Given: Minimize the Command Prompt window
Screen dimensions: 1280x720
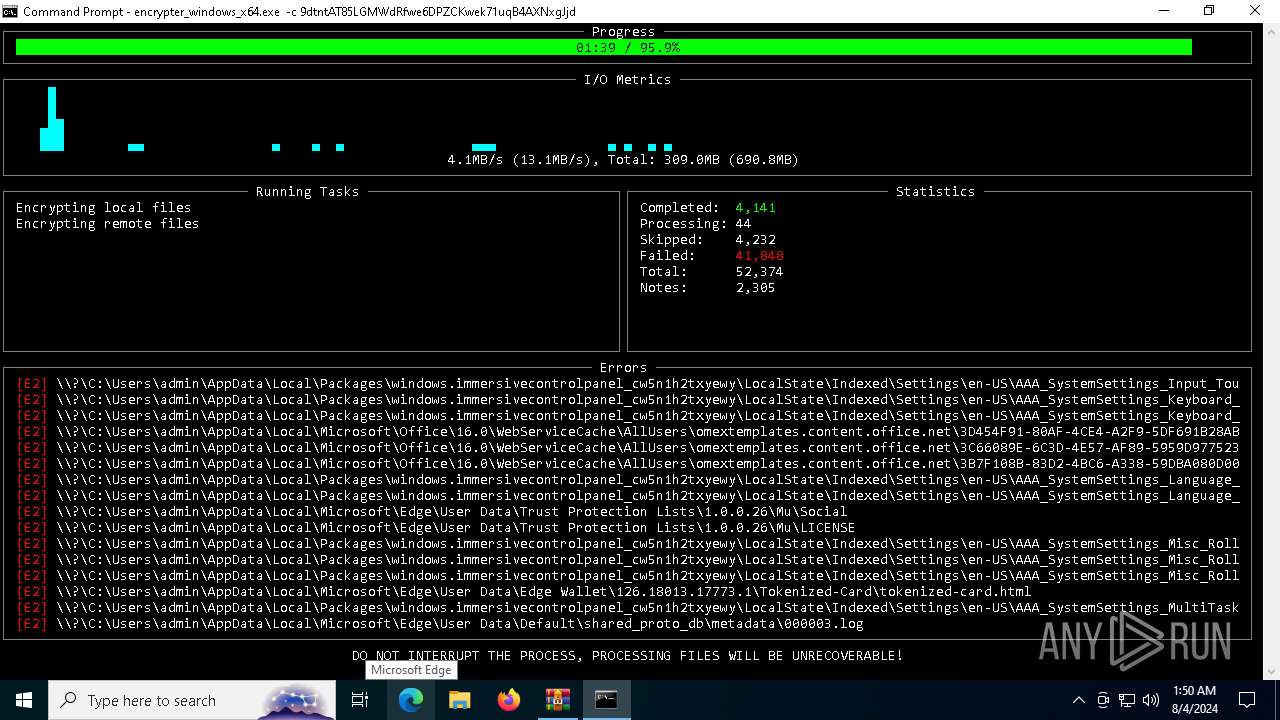Looking at the screenshot, I should tap(1164, 11).
